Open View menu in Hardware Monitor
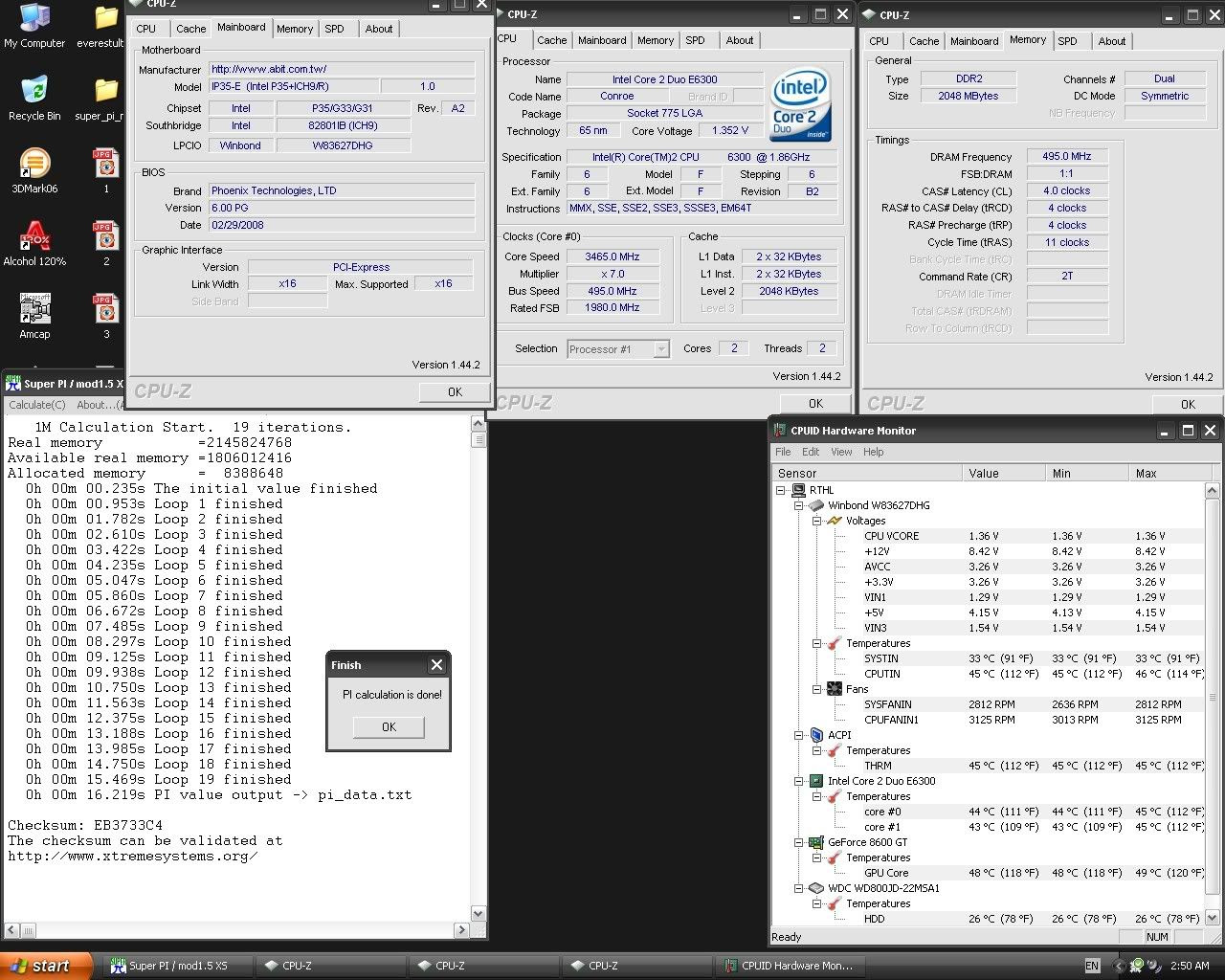The image size is (1225, 980). pos(841,452)
